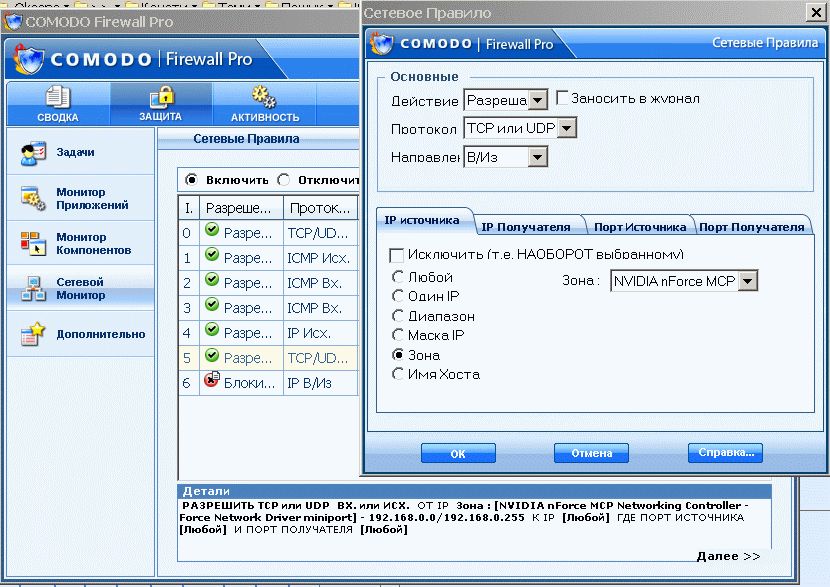Select the Имя Хоста radio option
The height and width of the screenshot is (587, 830).
coord(398,374)
